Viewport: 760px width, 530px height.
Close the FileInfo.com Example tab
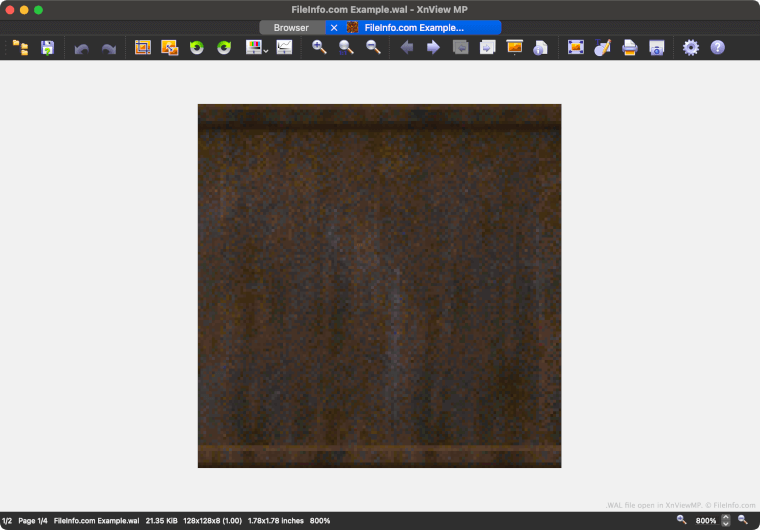point(334,28)
